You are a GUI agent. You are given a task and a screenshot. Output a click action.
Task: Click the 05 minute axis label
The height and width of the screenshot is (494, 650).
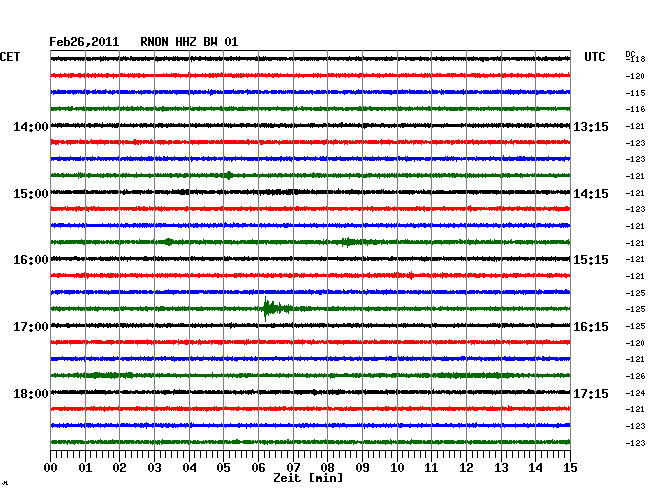coord(223,468)
